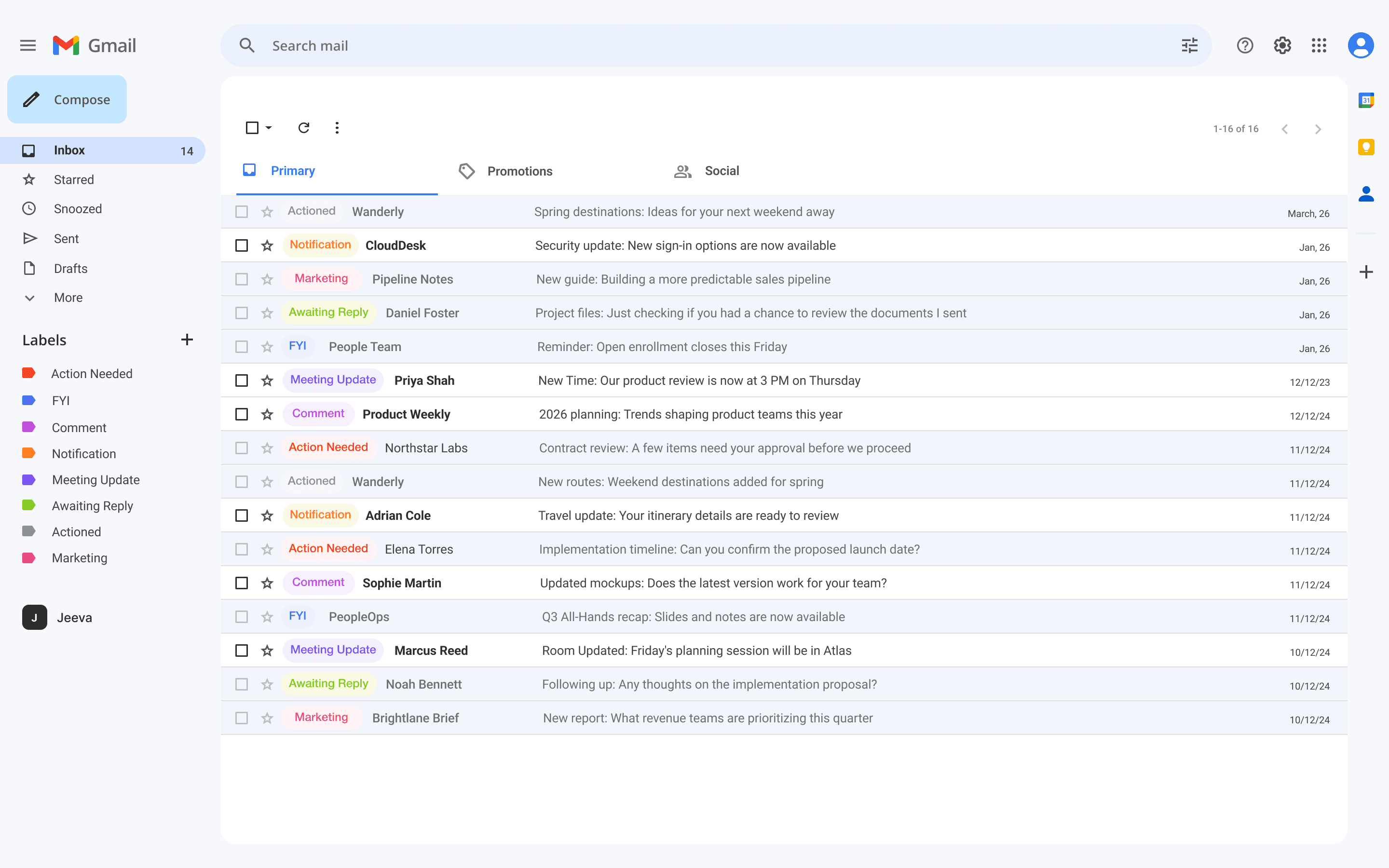Tick the Product Weekly email checkbox

point(242,415)
